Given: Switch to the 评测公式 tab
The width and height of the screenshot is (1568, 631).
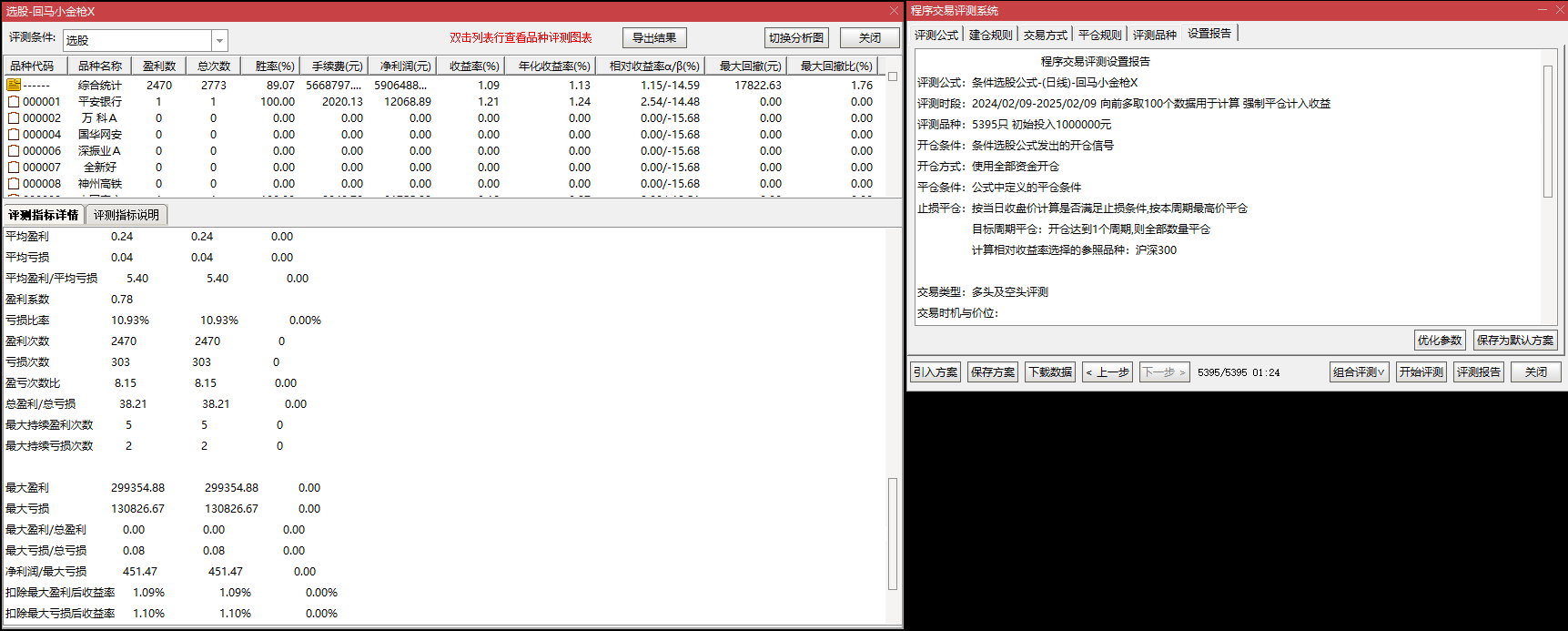Looking at the screenshot, I should (936, 35).
